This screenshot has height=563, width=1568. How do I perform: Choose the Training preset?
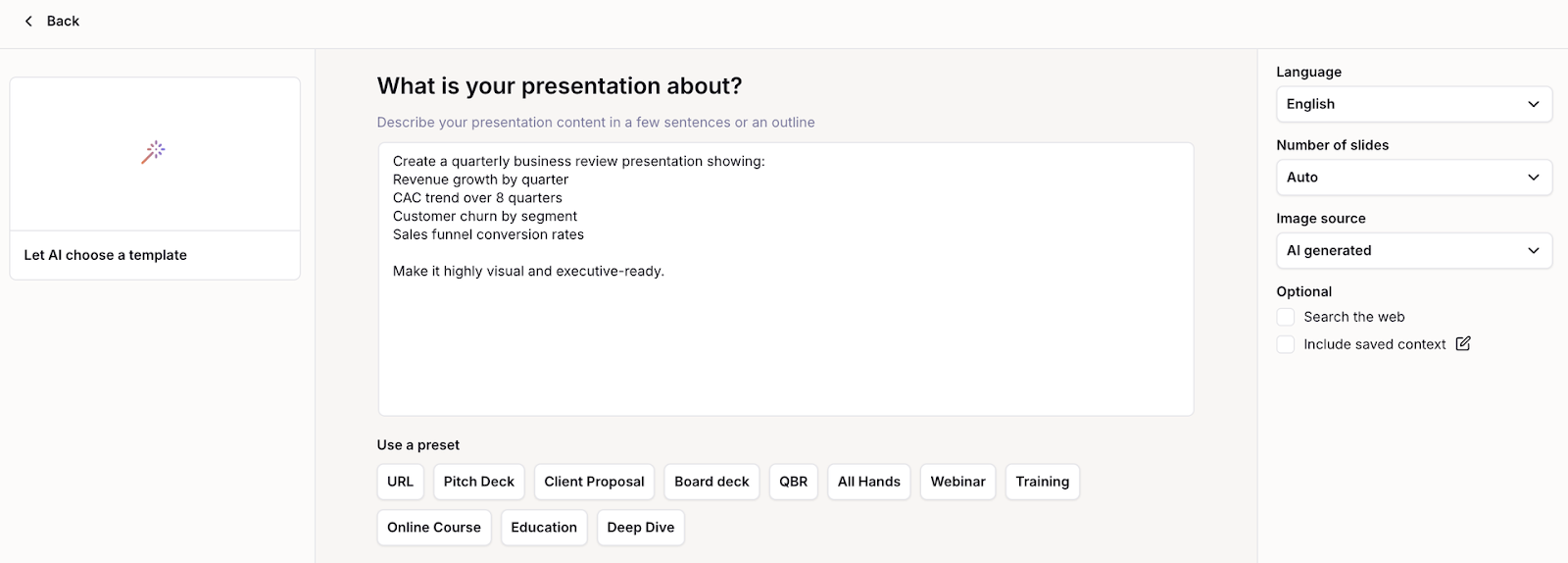click(x=1042, y=482)
